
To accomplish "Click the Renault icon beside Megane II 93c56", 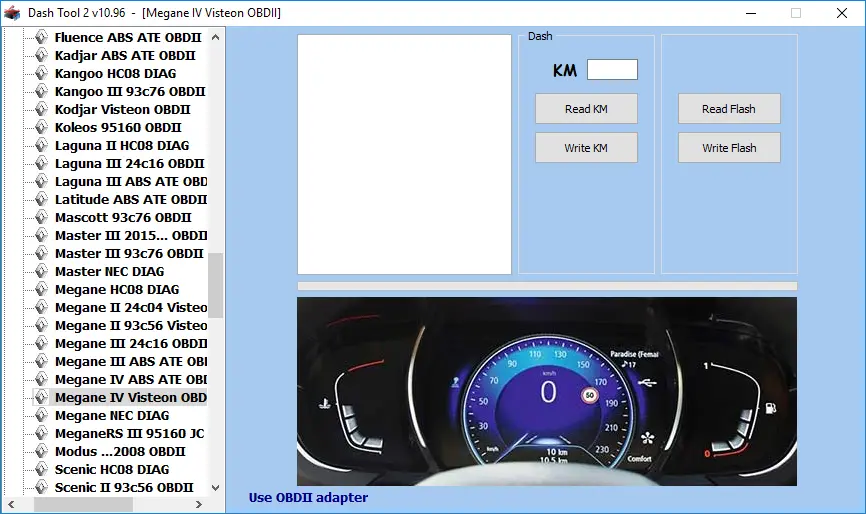I will pos(41,325).
